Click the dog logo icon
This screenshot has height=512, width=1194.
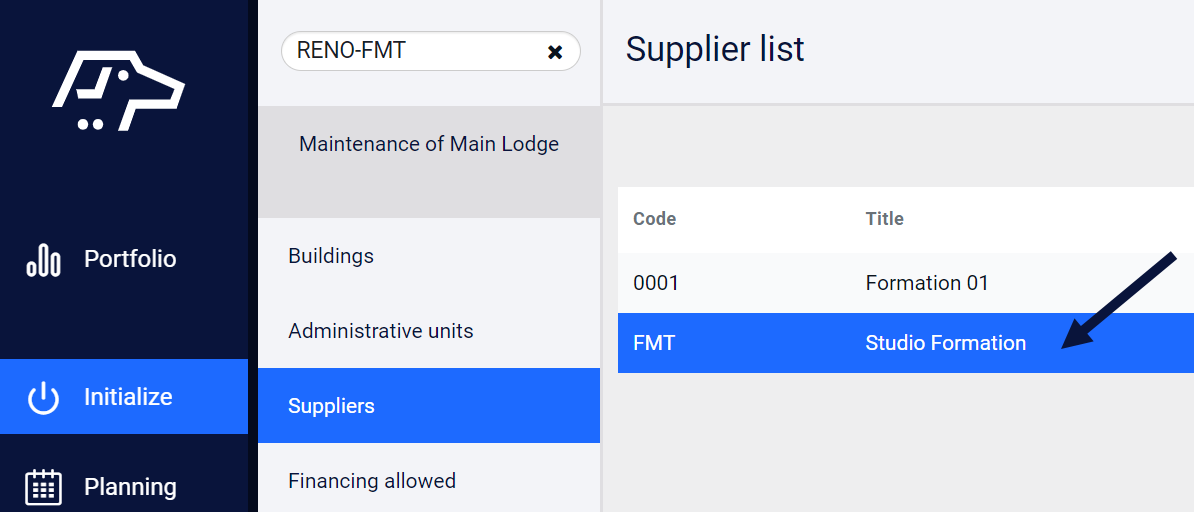pyautogui.click(x=118, y=90)
